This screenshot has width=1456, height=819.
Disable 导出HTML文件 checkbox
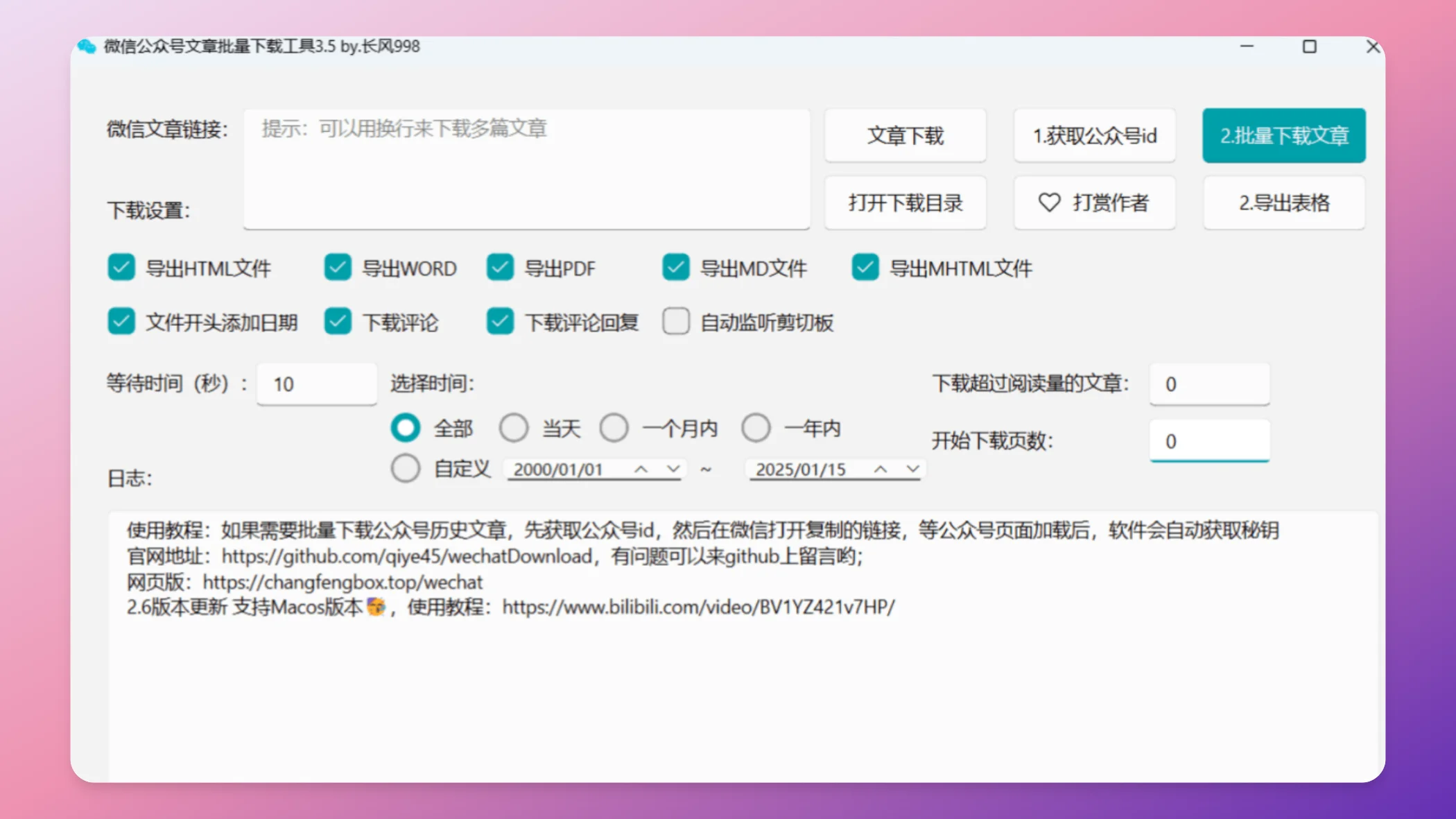click(x=121, y=268)
